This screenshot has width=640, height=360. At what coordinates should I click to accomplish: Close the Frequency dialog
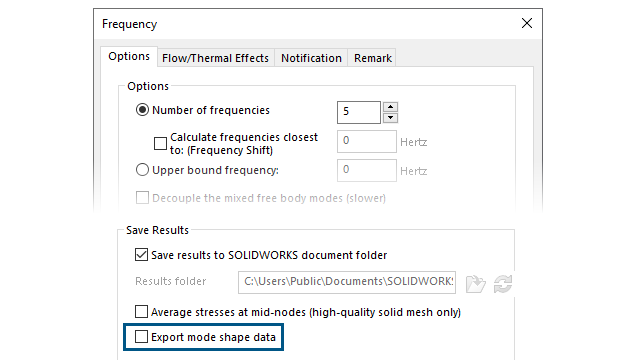pos(527,23)
